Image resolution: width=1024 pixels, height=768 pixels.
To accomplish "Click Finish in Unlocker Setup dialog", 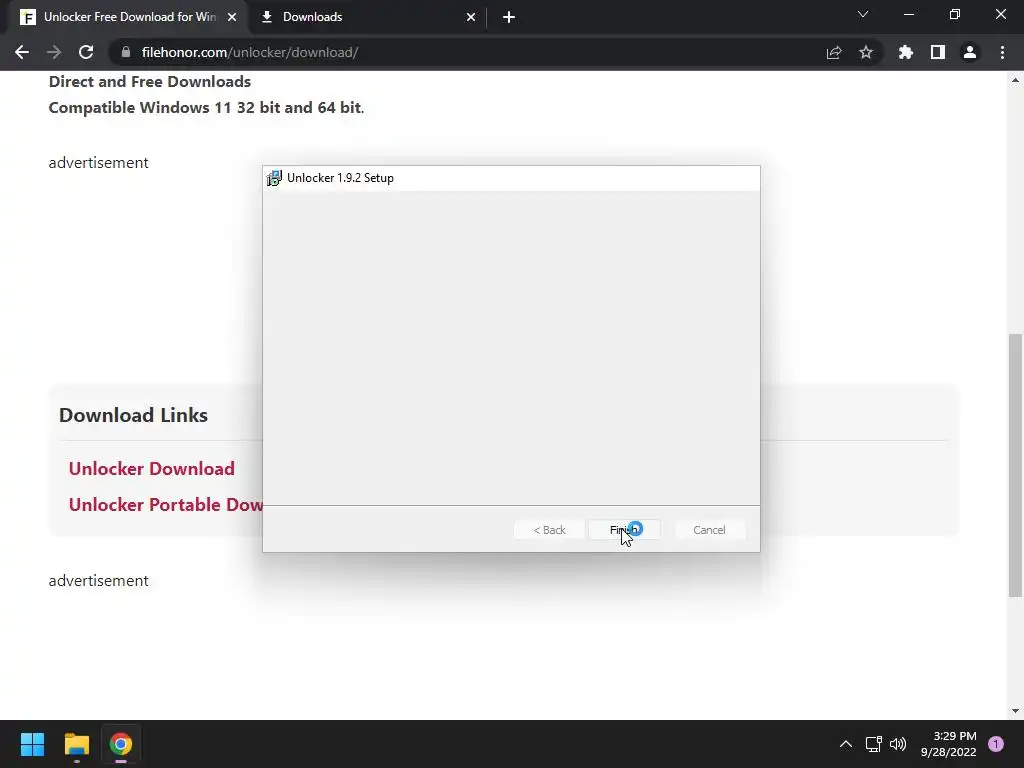I will click(x=624, y=530).
